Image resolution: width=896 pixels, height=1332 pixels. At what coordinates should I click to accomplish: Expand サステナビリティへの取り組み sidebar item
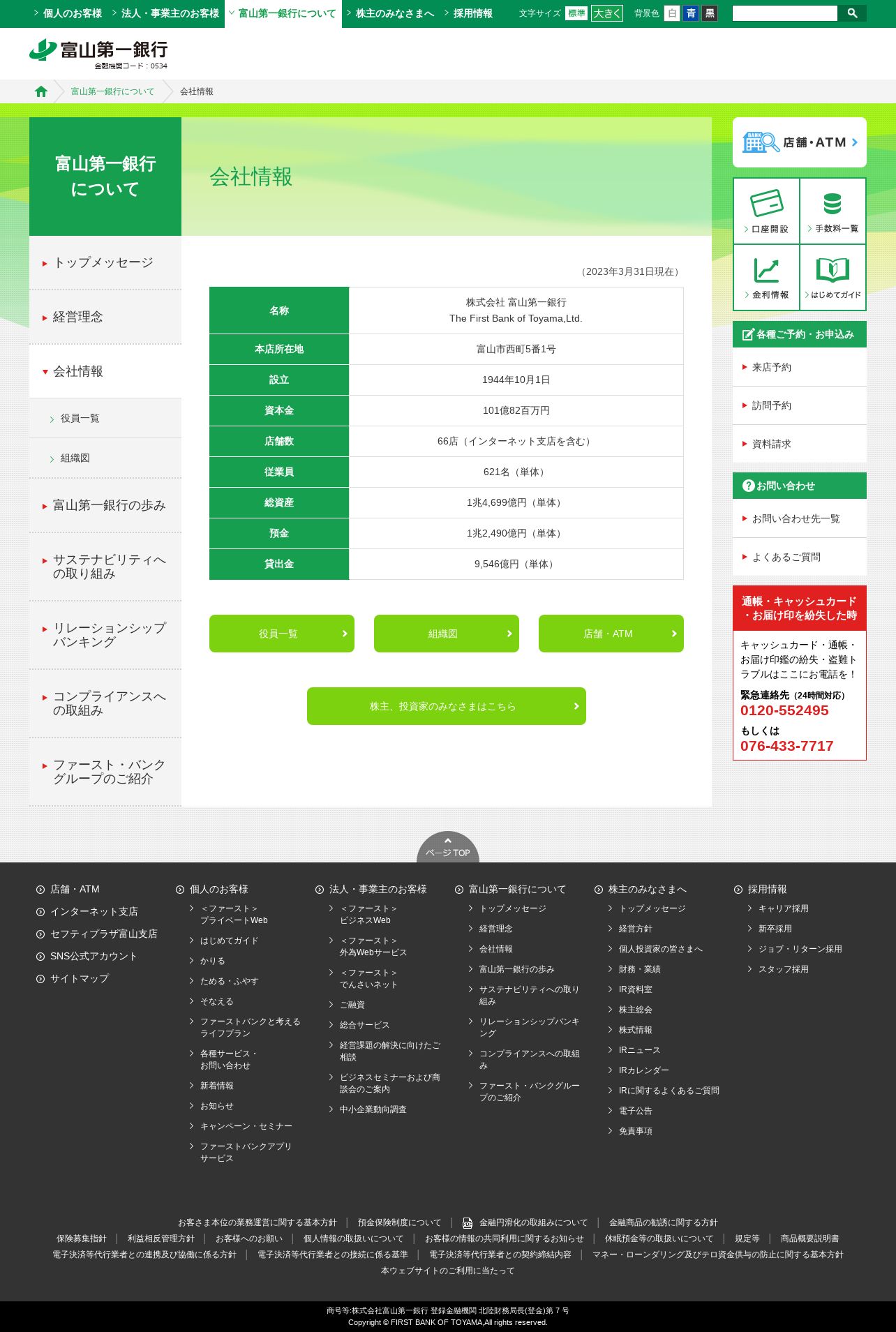click(x=105, y=567)
